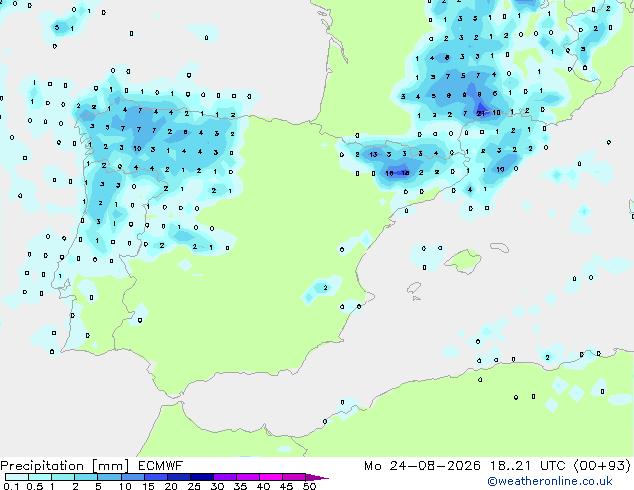Click the '18..21 UTC' time label

click(528, 466)
